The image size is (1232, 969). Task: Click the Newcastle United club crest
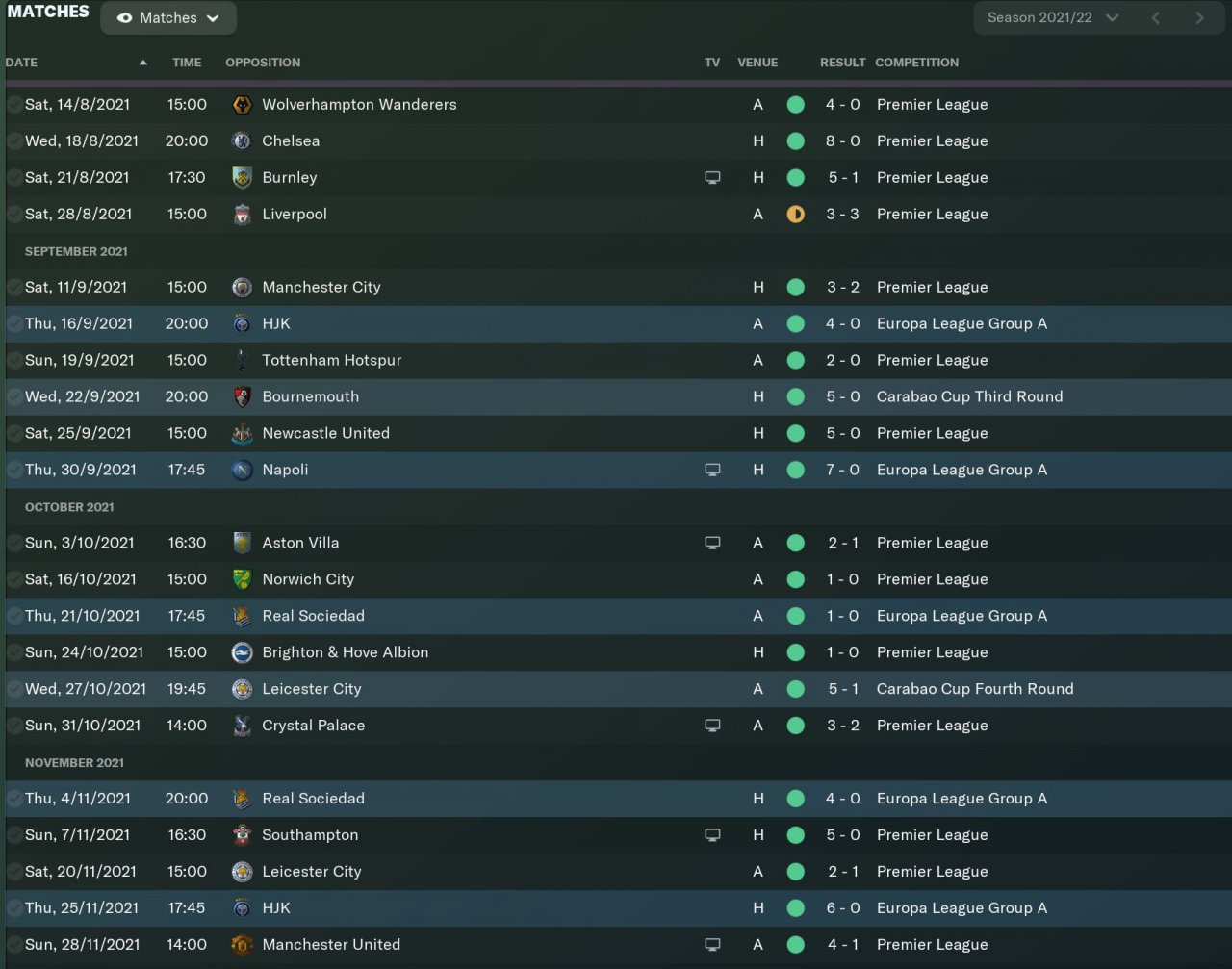coord(243,434)
